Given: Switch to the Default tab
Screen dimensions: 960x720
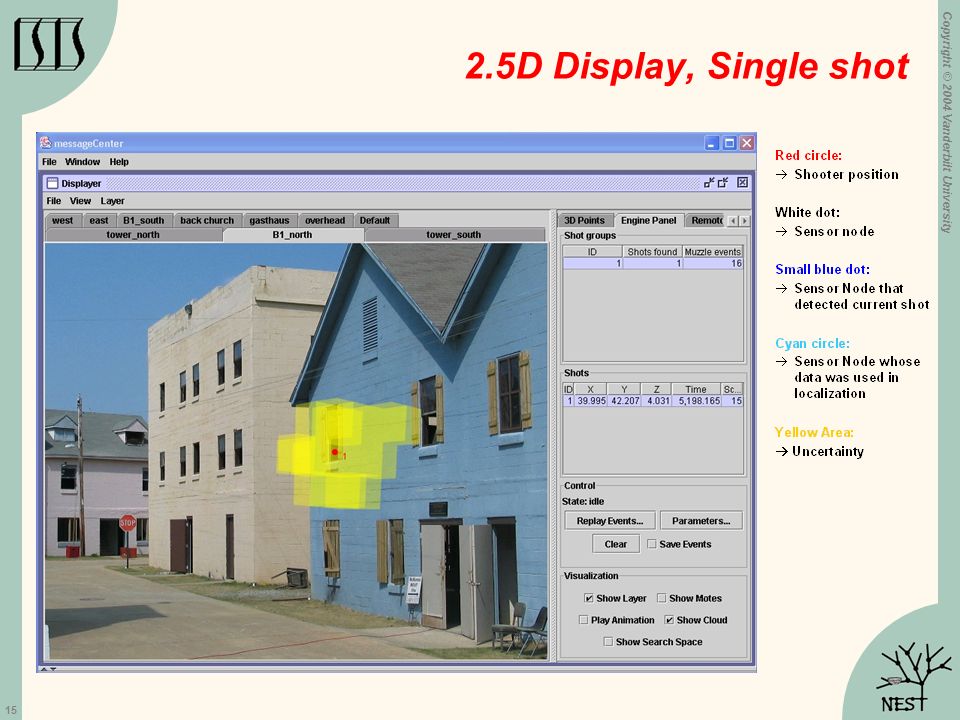Looking at the screenshot, I should [x=375, y=220].
